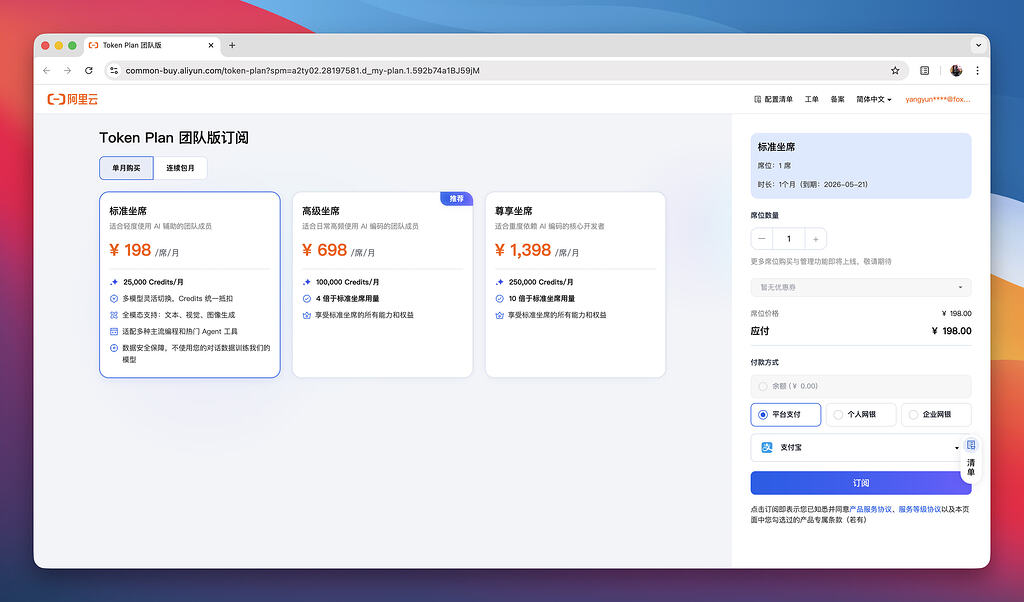Click the 标准坐席 order summary box

861,166
